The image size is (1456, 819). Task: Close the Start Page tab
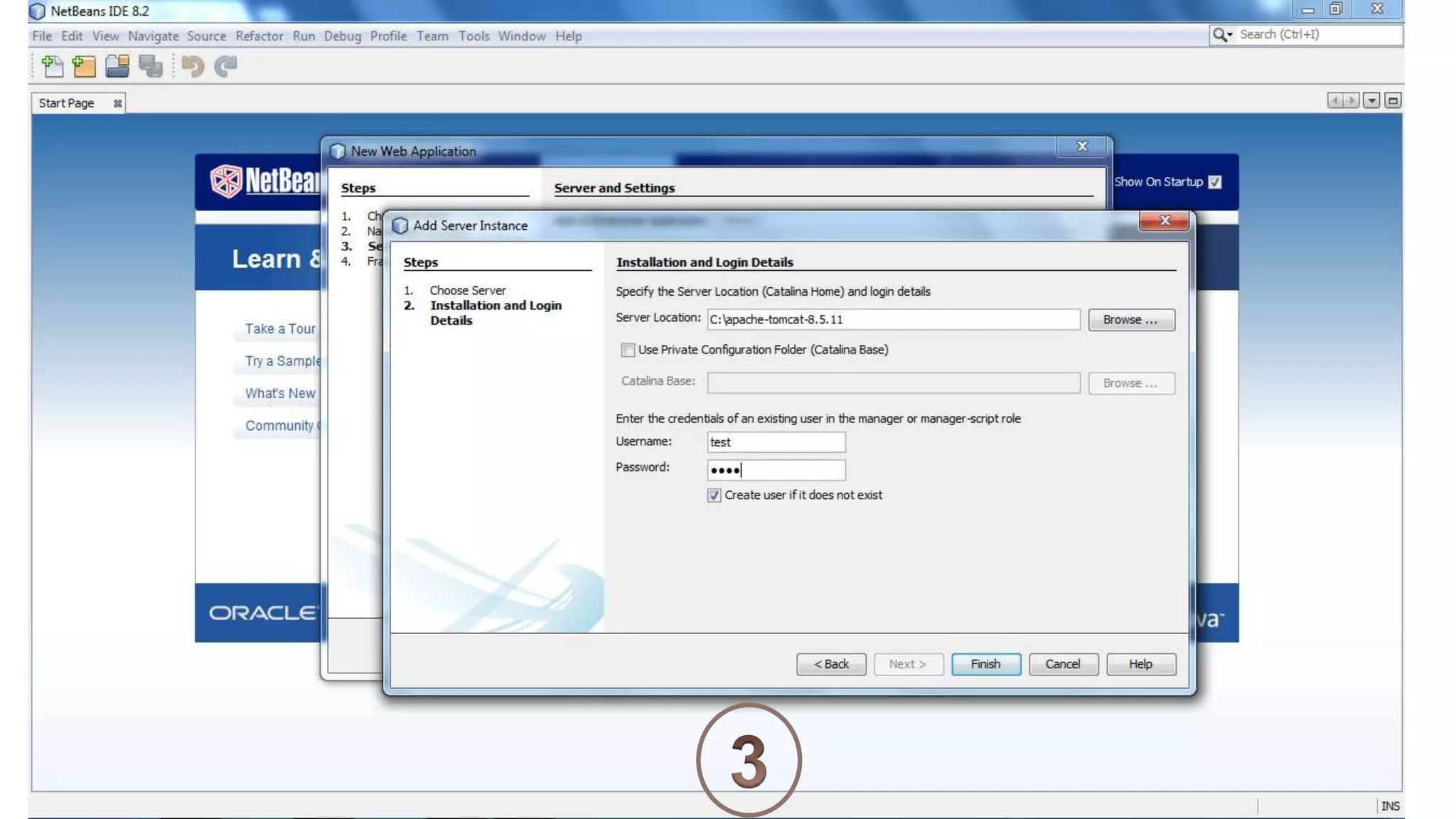(118, 104)
